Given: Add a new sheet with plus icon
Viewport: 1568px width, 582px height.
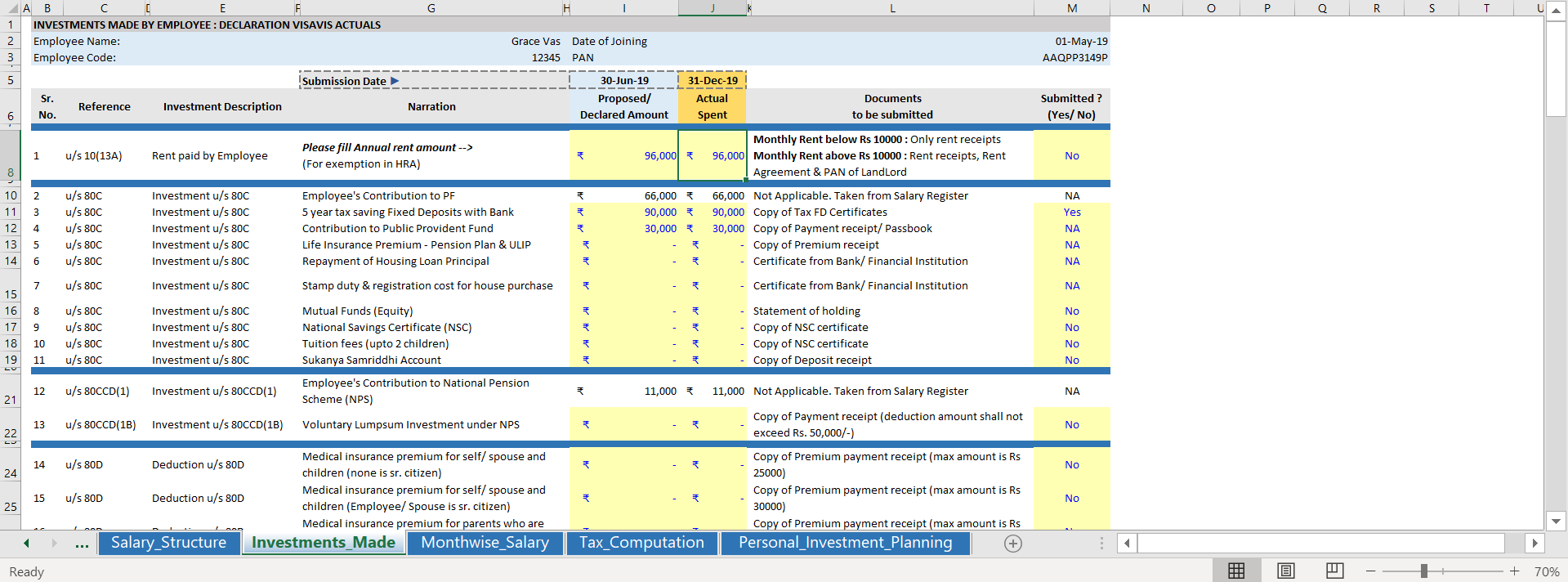Looking at the screenshot, I should [1013, 544].
